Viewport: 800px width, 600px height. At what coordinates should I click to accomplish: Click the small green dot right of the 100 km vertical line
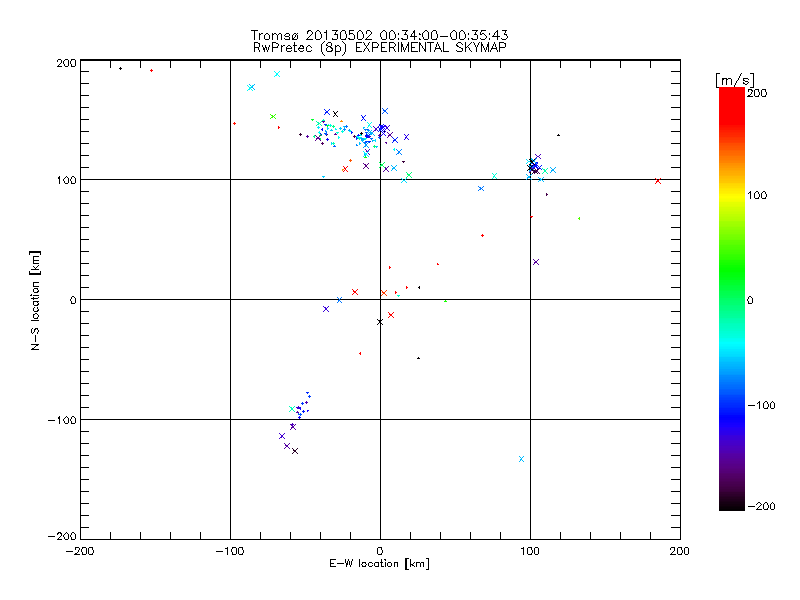pyautogui.click(x=579, y=218)
